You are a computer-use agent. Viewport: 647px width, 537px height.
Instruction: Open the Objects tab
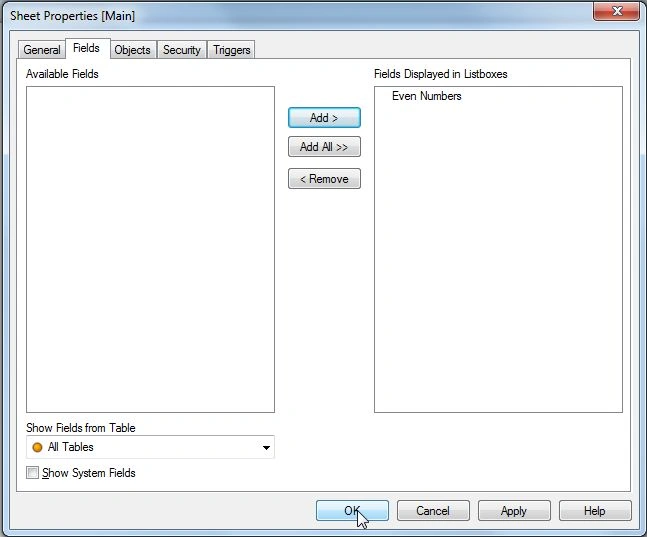pyautogui.click(x=132, y=50)
